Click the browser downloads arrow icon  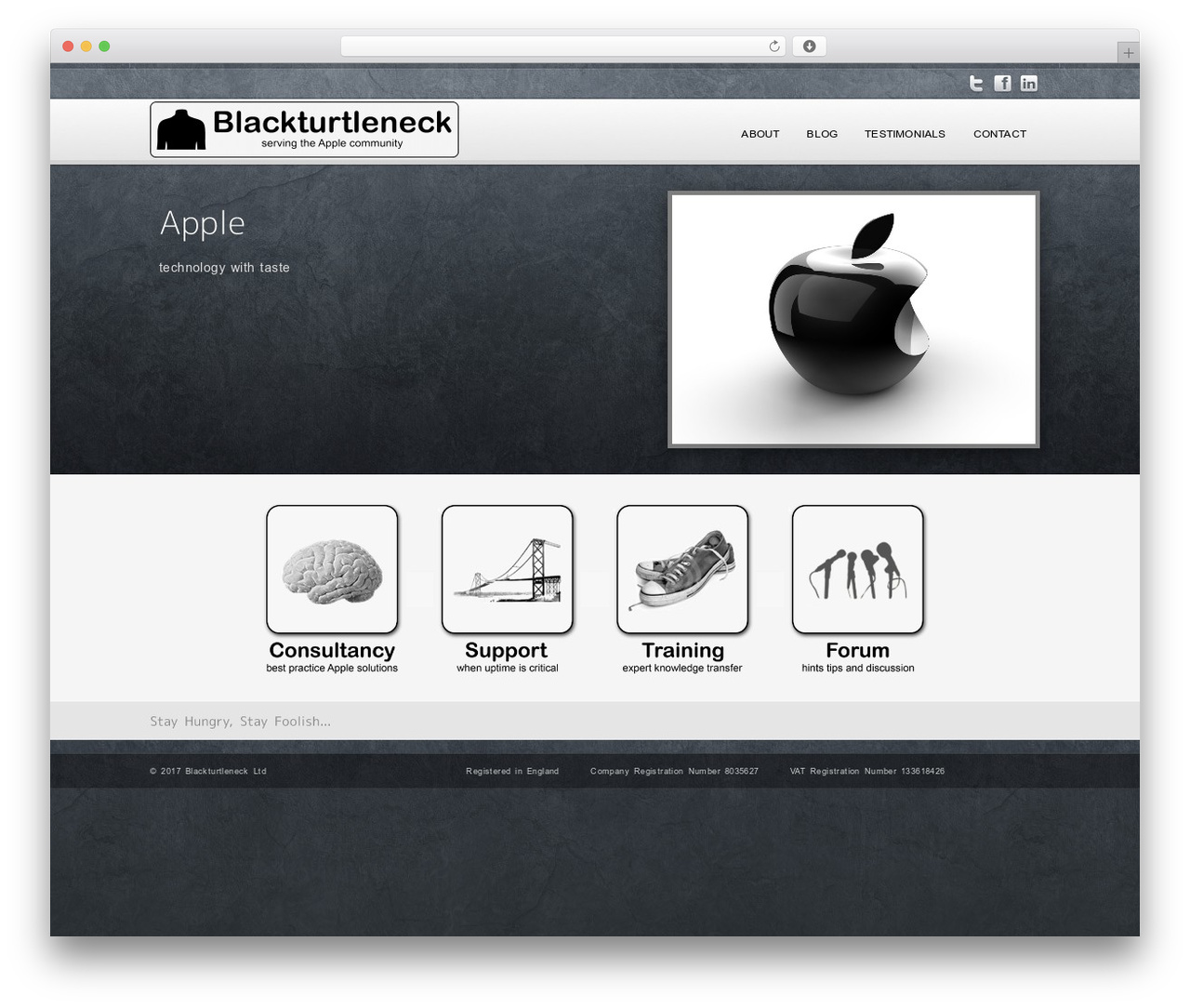pos(809,46)
